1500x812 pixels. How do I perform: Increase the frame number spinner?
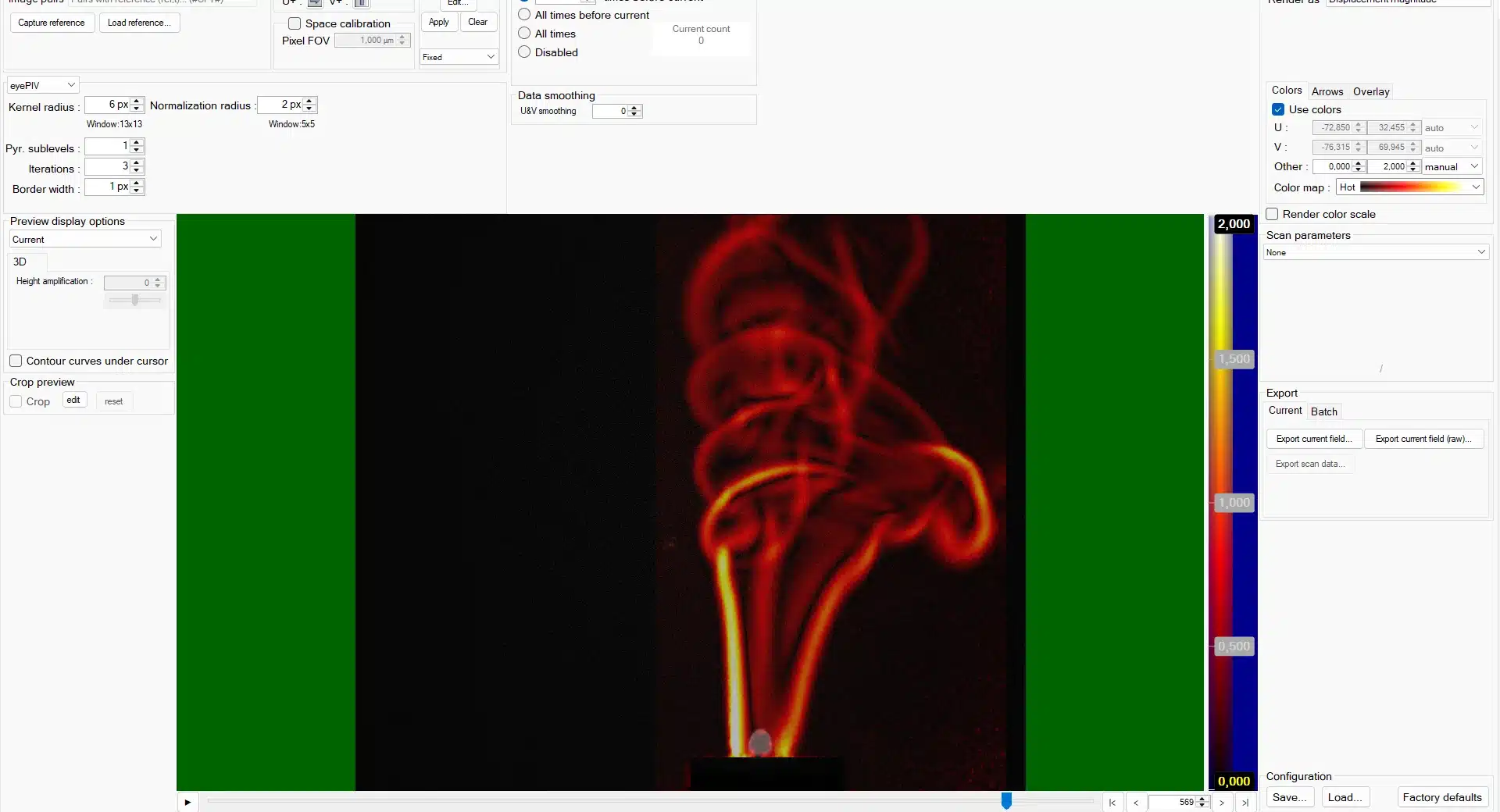pos(1203,799)
